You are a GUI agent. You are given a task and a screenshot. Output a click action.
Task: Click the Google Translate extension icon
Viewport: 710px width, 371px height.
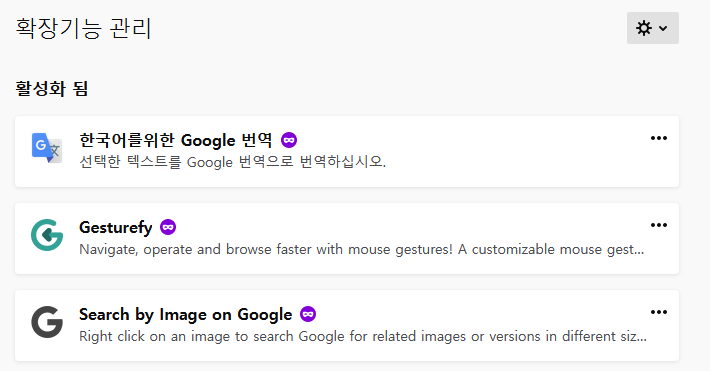click(x=47, y=148)
